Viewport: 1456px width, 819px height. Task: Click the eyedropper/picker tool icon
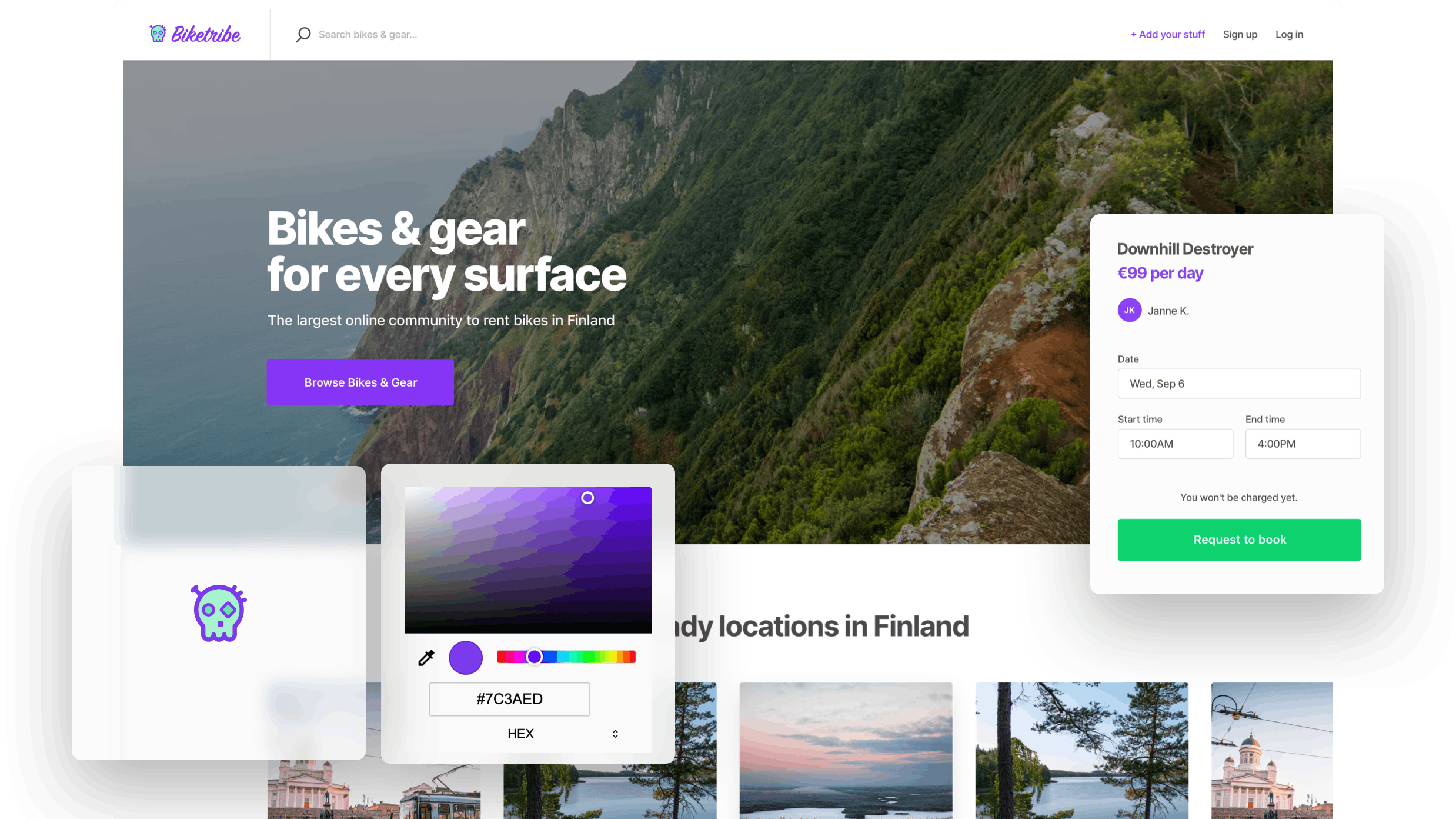(426, 657)
